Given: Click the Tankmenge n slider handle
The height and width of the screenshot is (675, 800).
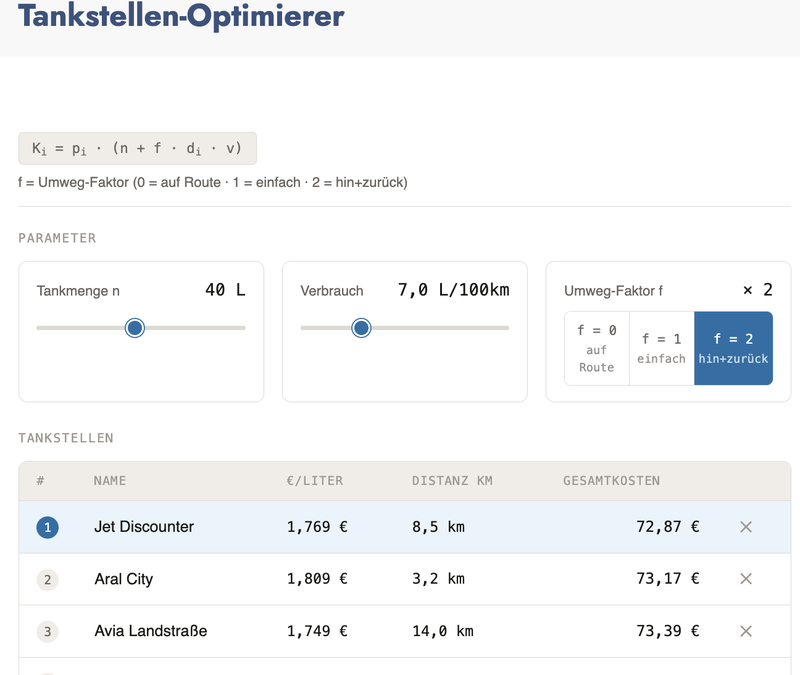Looking at the screenshot, I should pyautogui.click(x=135, y=328).
